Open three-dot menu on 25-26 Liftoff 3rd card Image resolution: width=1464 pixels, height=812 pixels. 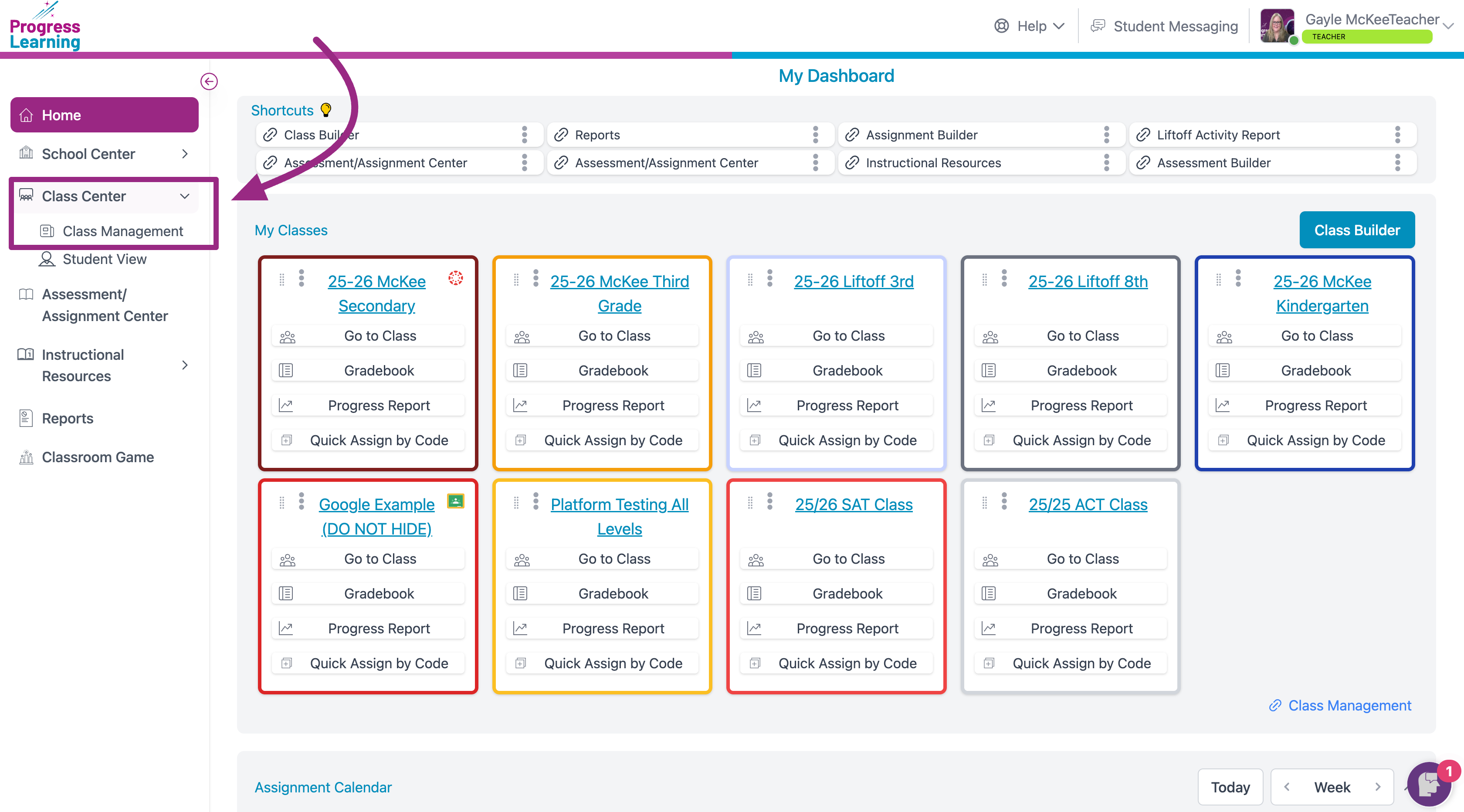pos(769,278)
